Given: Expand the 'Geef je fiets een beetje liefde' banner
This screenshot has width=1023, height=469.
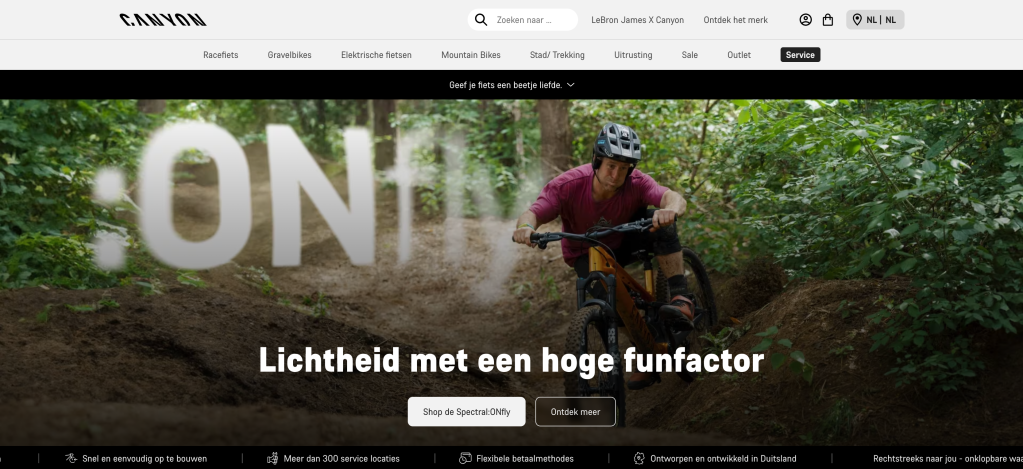Looking at the screenshot, I should click(512, 85).
